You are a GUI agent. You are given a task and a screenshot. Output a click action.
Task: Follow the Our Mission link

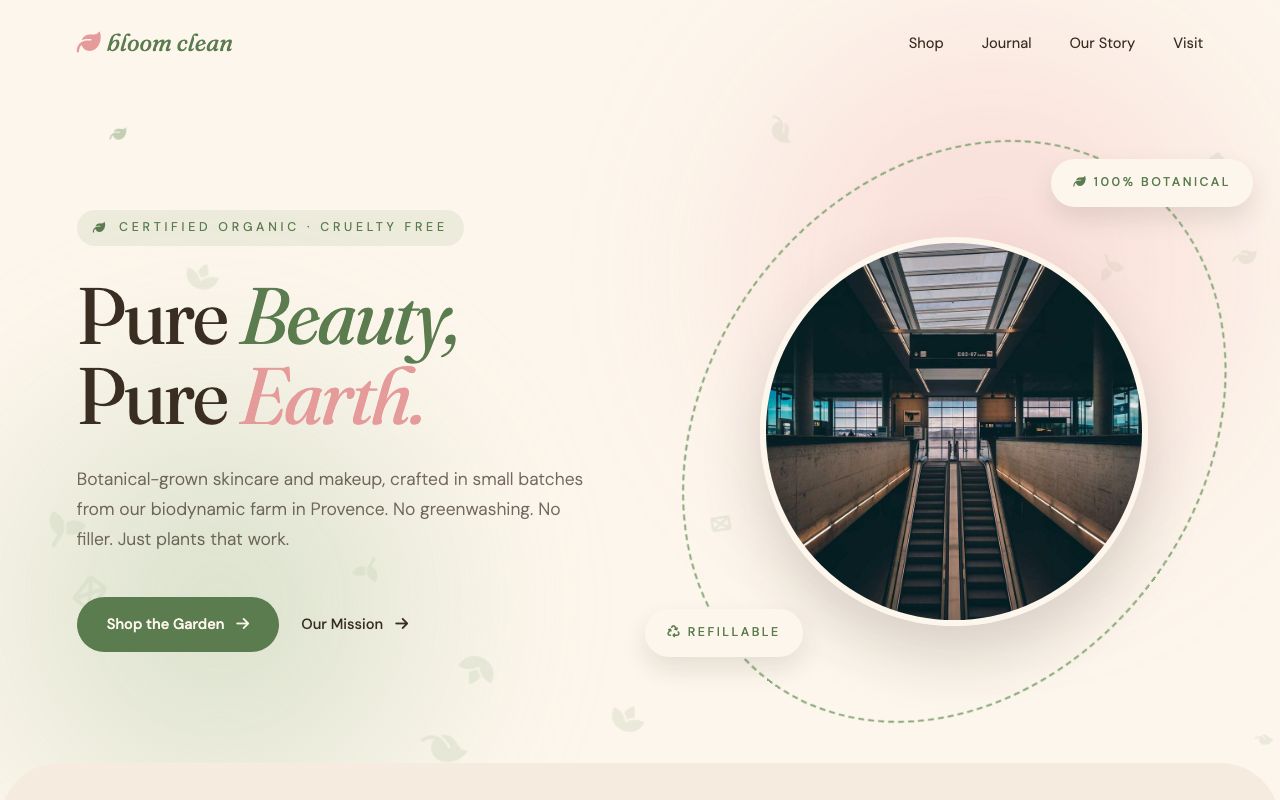coord(342,624)
